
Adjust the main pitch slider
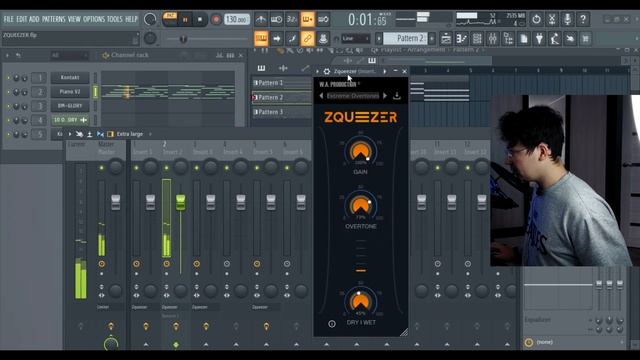(206, 39)
